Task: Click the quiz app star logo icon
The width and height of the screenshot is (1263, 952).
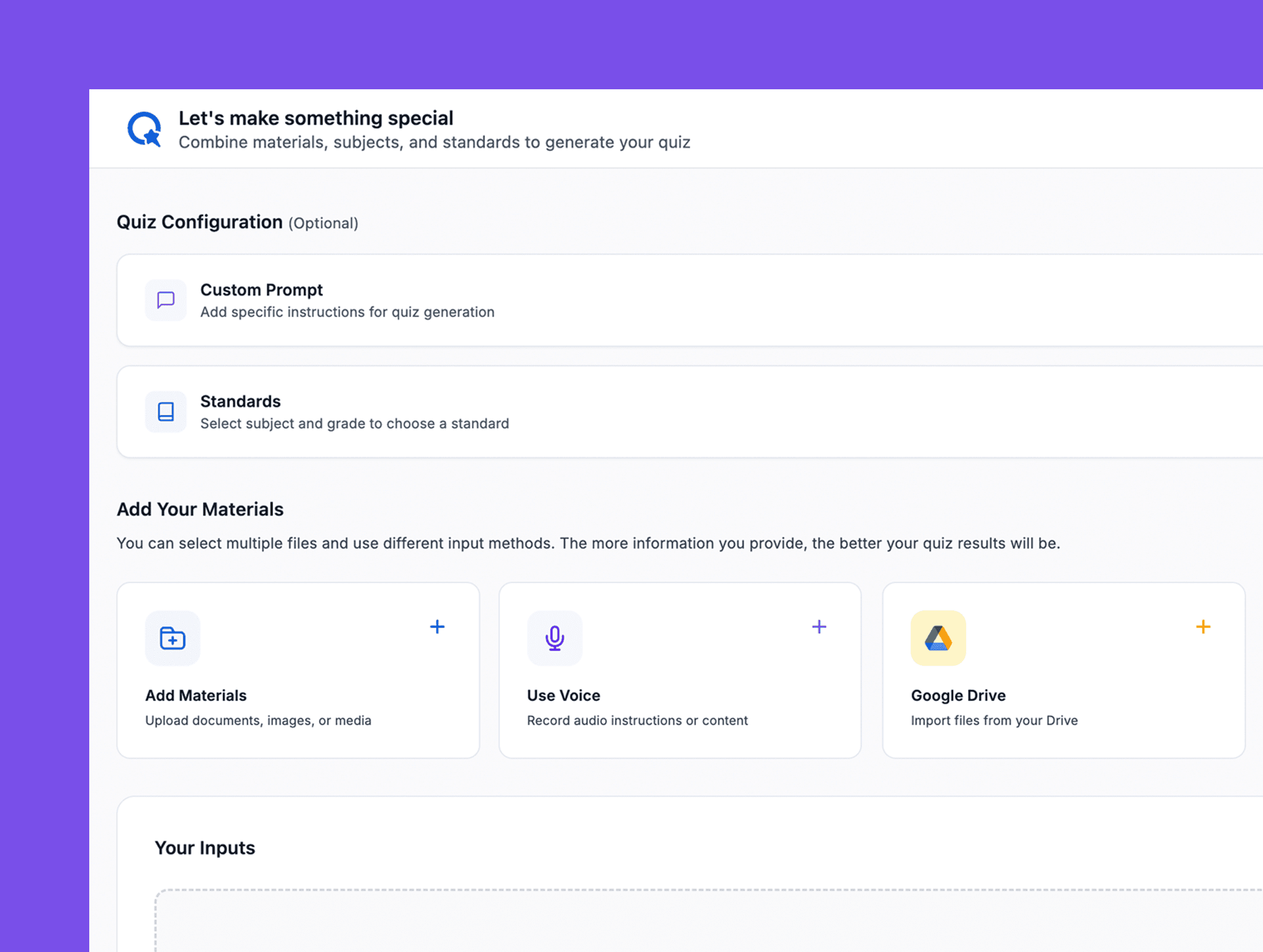Action: 145,129
